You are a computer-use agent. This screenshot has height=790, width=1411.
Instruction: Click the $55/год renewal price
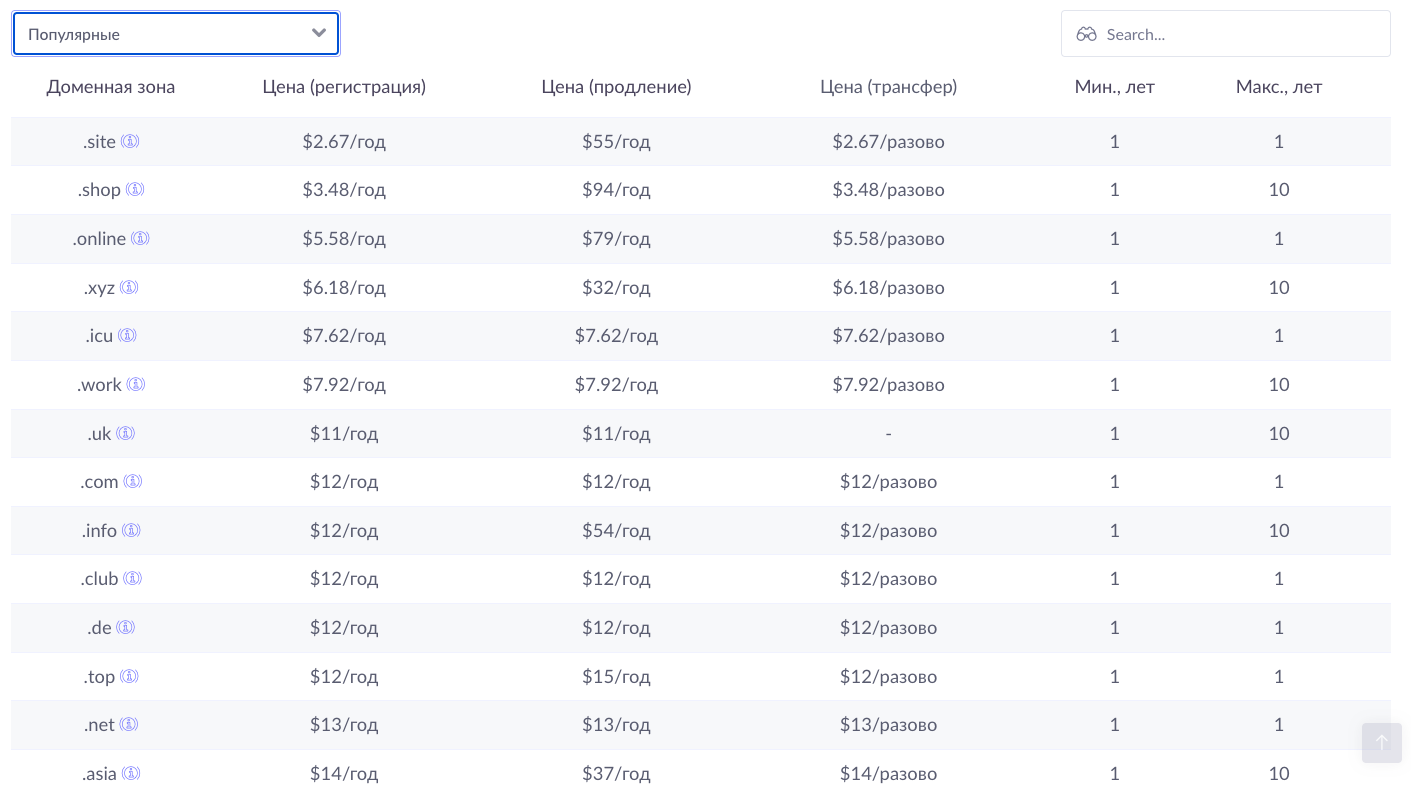tap(616, 142)
